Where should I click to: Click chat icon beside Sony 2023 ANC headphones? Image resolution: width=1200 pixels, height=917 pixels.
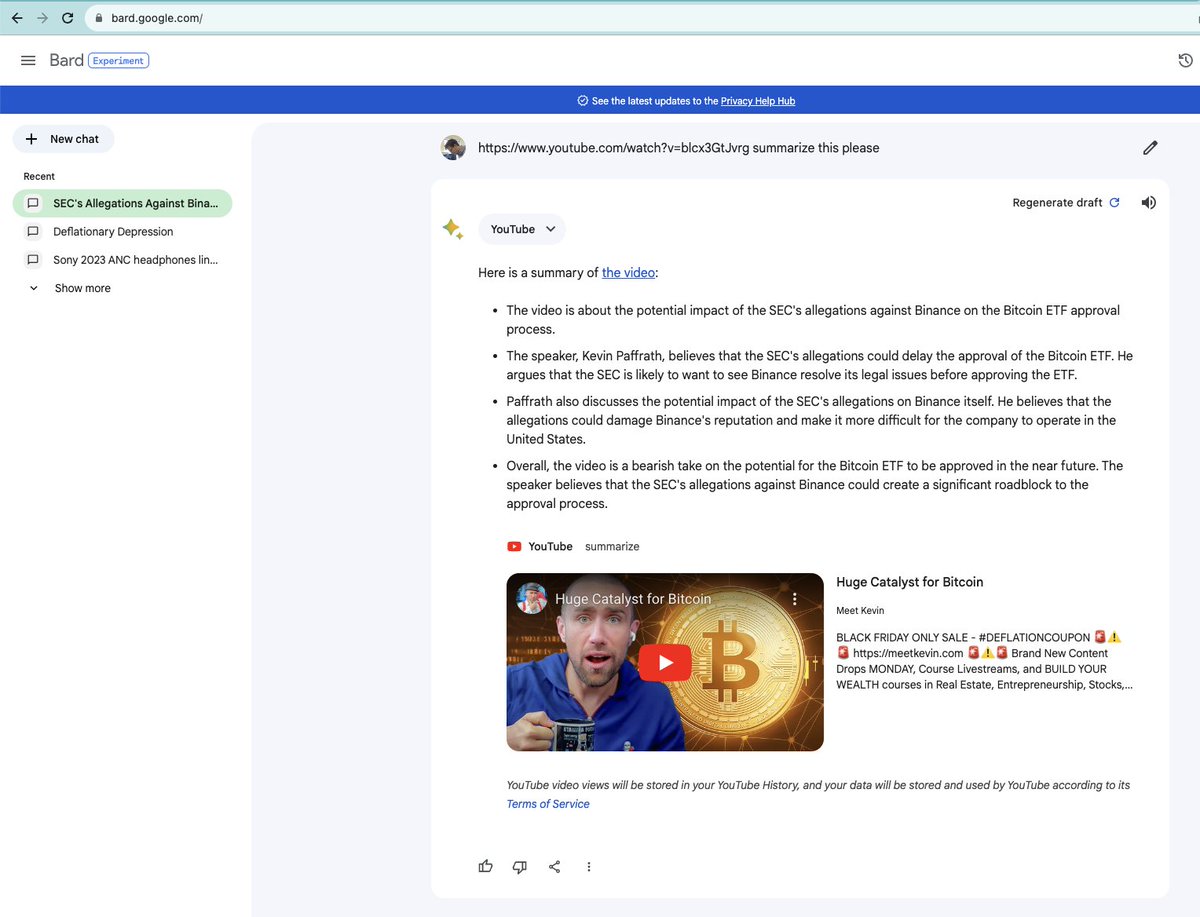pos(33,259)
